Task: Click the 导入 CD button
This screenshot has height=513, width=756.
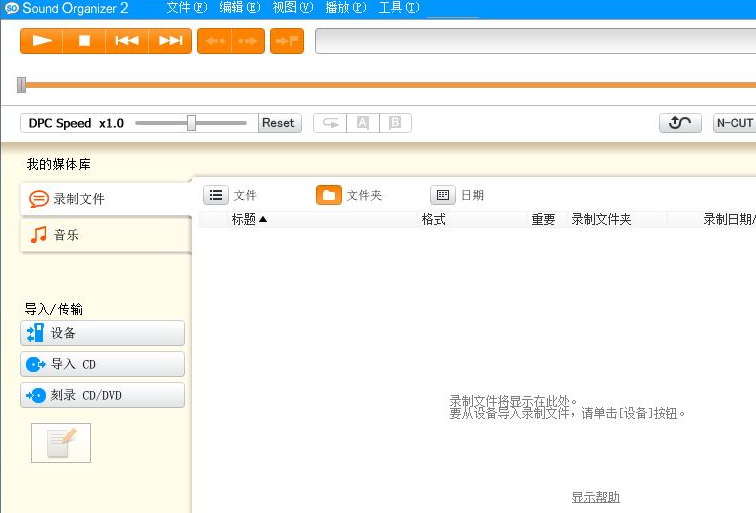Action: click(102, 364)
